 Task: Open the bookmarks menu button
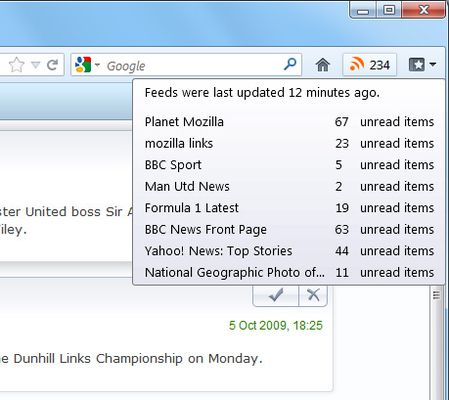pos(422,64)
